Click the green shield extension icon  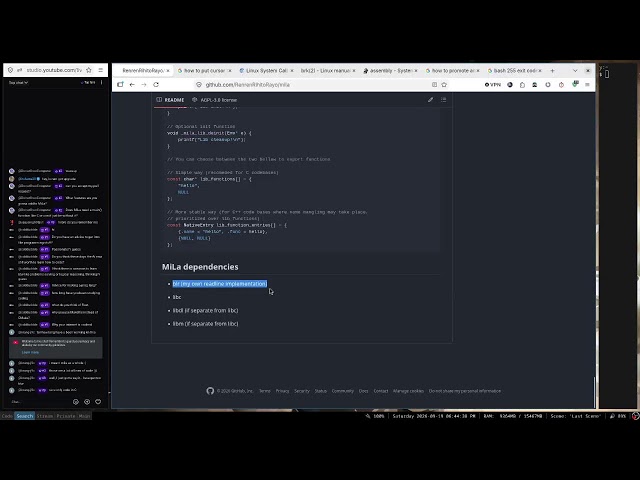coord(576,84)
